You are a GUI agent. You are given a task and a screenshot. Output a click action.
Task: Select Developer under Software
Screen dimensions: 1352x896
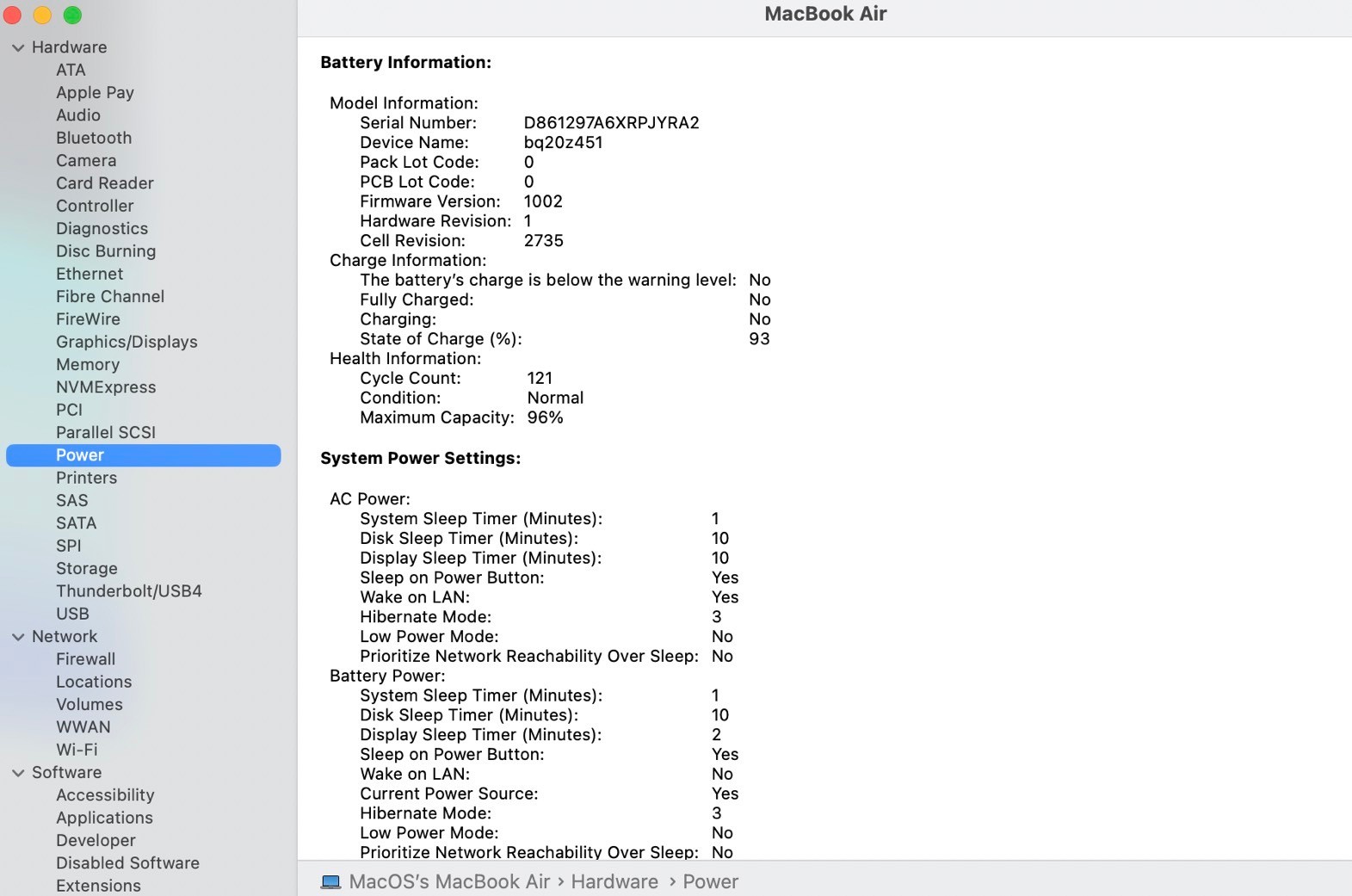(x=96, y=841)
